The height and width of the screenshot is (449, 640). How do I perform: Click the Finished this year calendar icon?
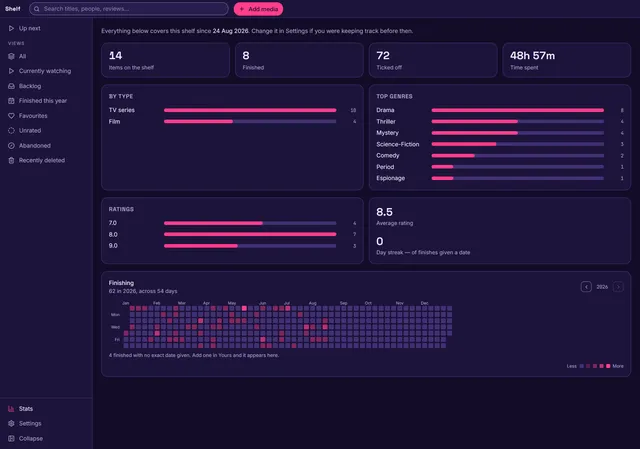[x=11, y=101]
